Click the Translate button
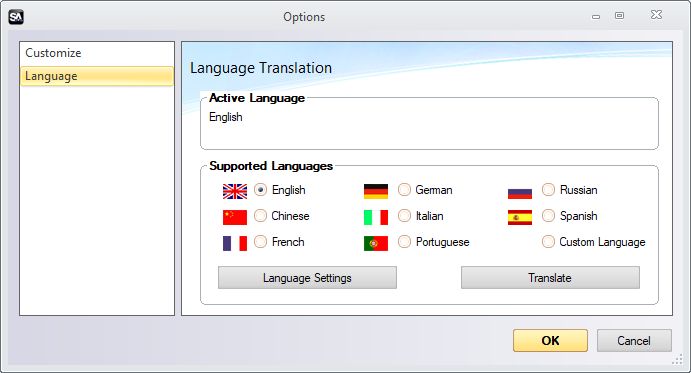The width and height of the screenshot is (691, 373). pyautogui.click(x=550, y=278)
